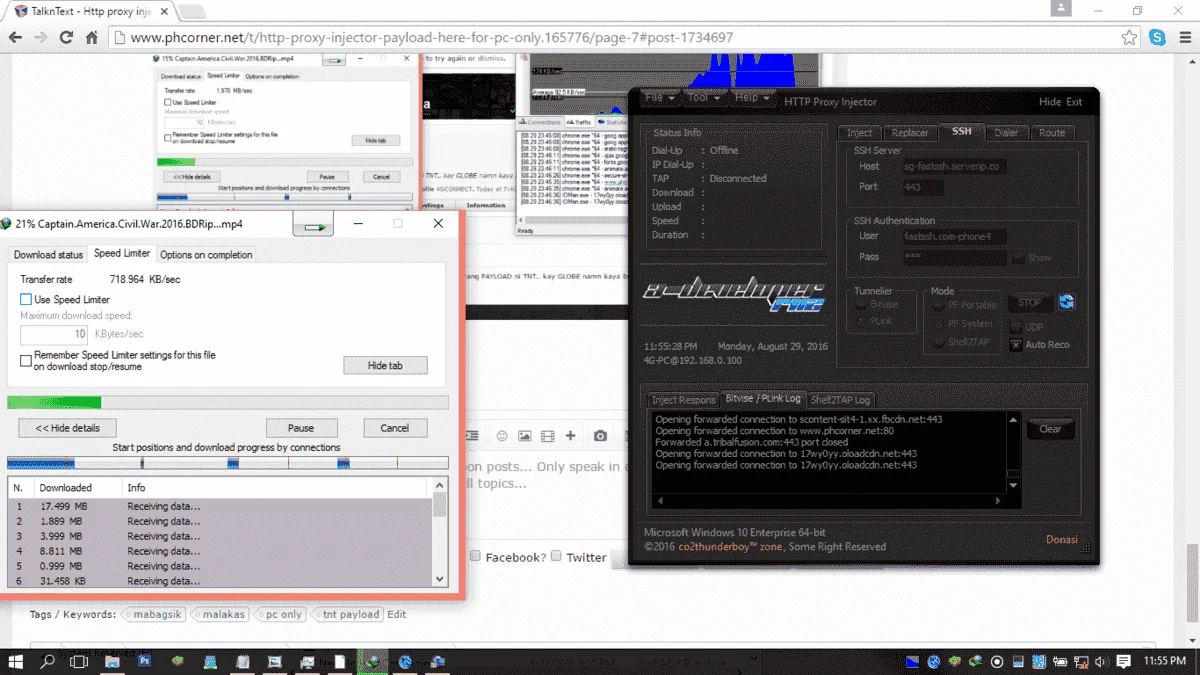1200x675 pixels.
Task: Open Task View on the taskbar
Action: [80, 661]
